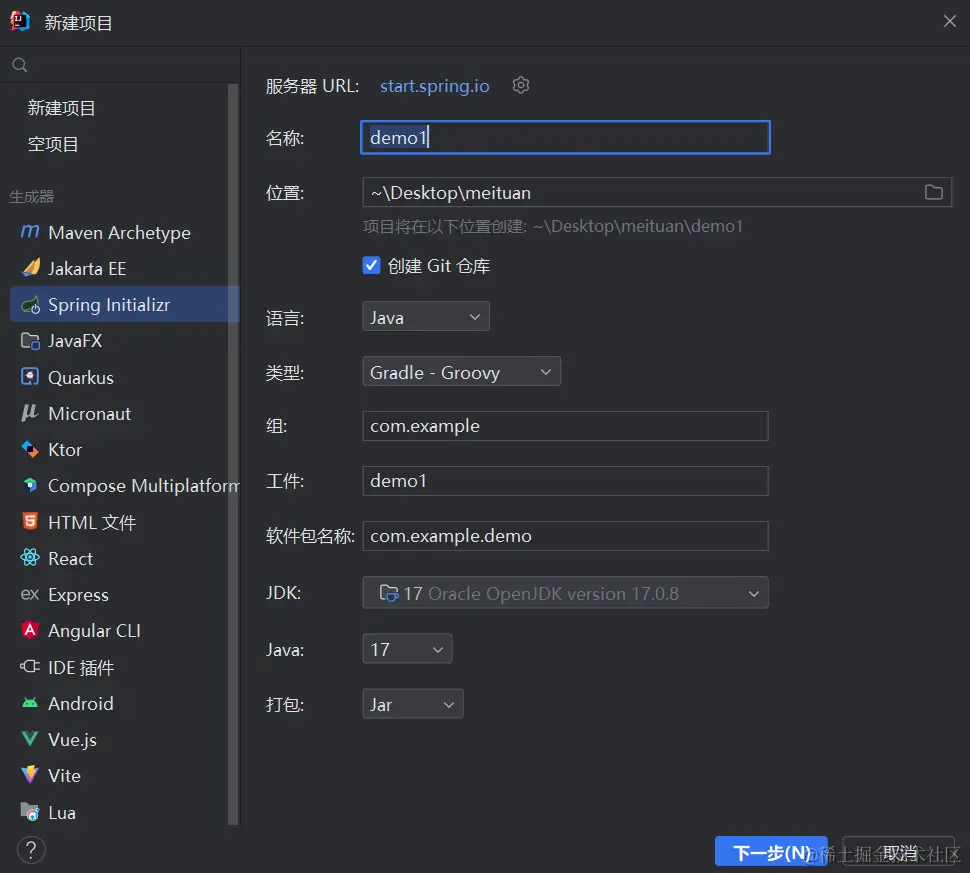Click the Vite lightning icon
Image resolution: width=970 pixels, height=873 pixels.
coord(30,775)
